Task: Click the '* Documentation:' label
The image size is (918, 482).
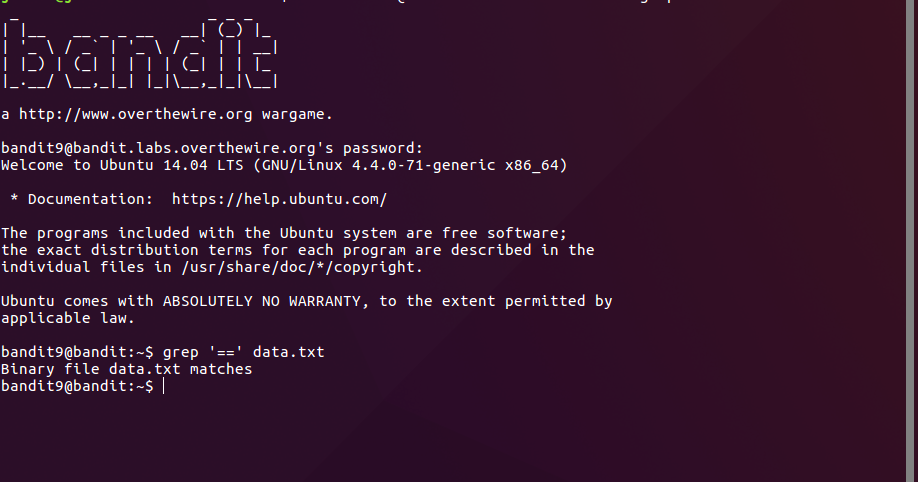Action: tap(82, 199)
